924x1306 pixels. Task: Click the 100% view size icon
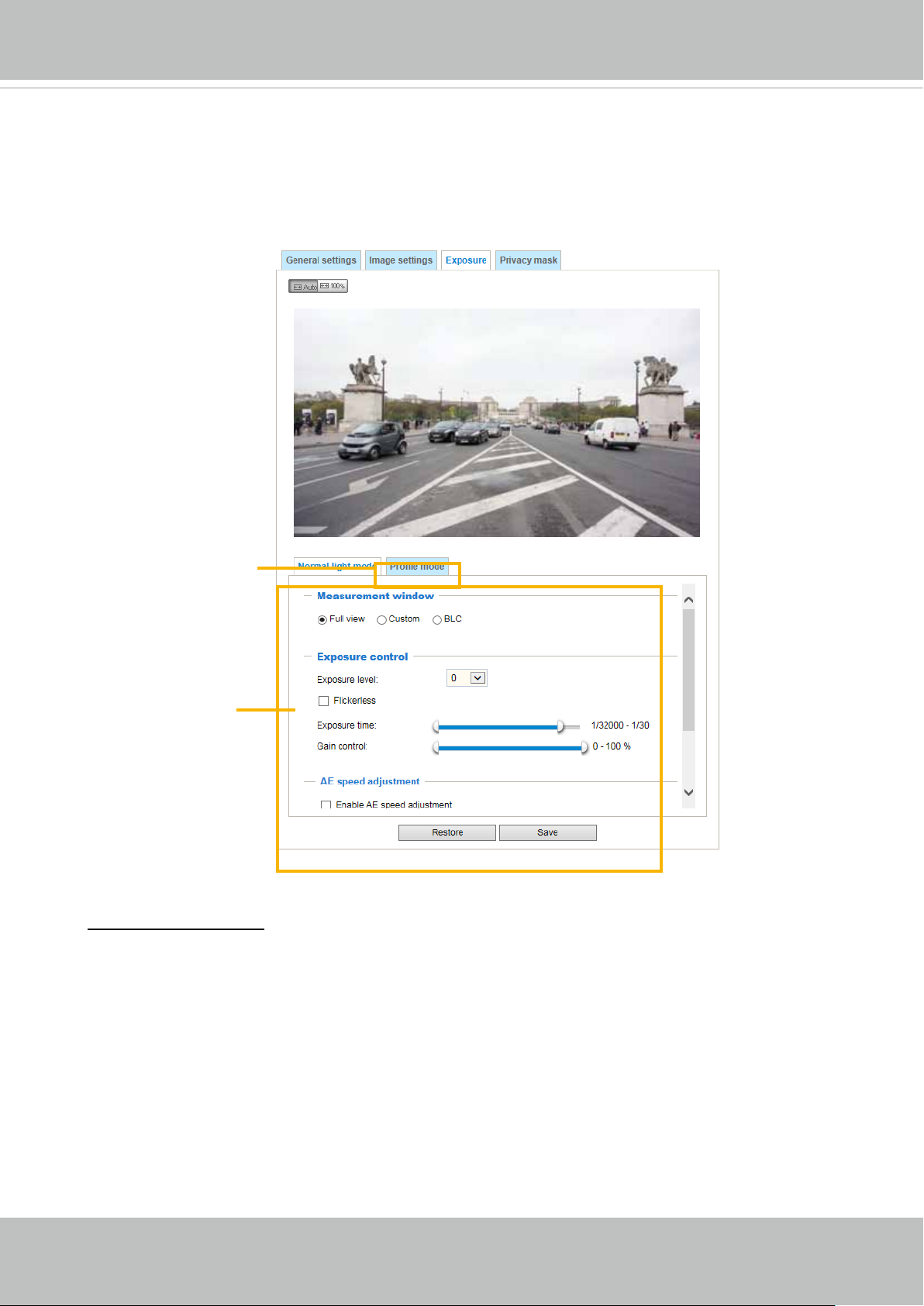333,287
